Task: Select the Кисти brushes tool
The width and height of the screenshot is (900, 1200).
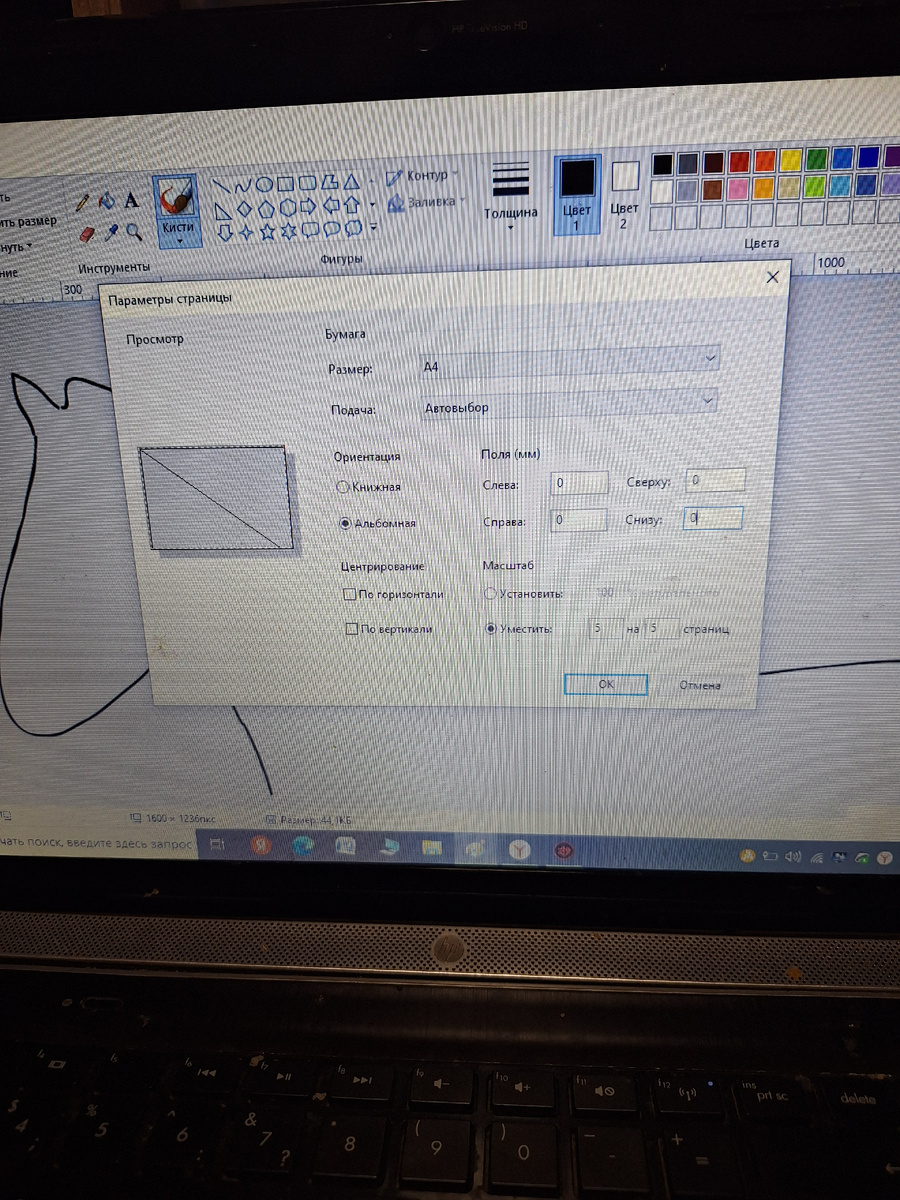Action: tap(178, 211)
